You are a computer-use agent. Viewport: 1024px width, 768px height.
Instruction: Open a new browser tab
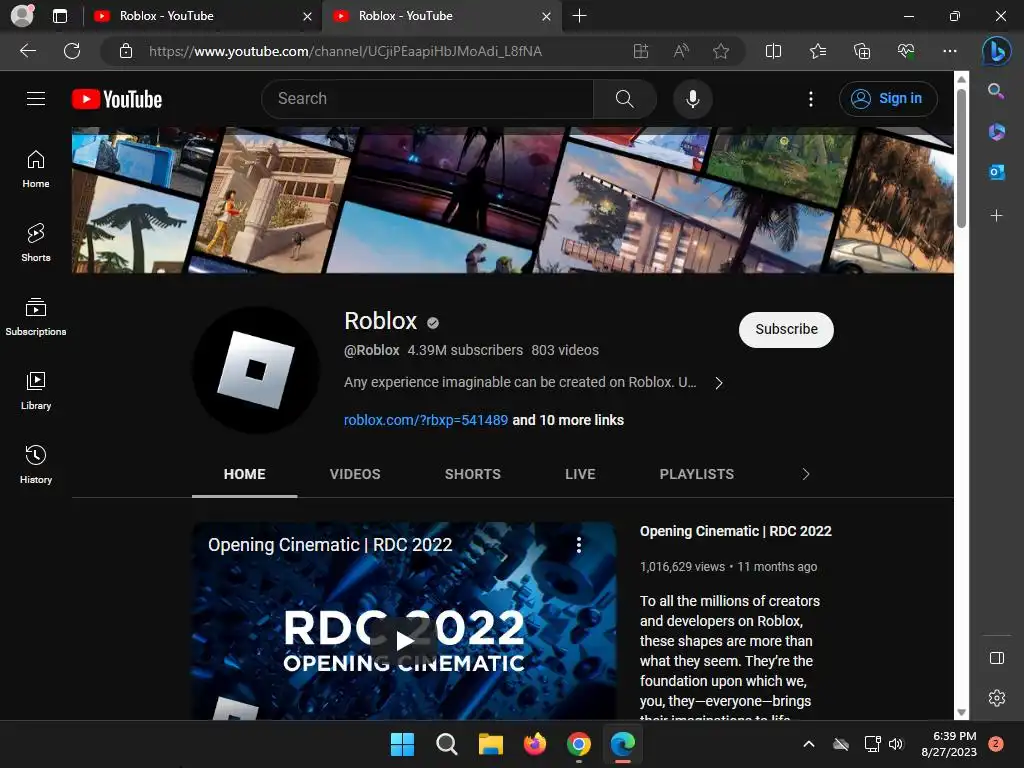pos(579,16)
